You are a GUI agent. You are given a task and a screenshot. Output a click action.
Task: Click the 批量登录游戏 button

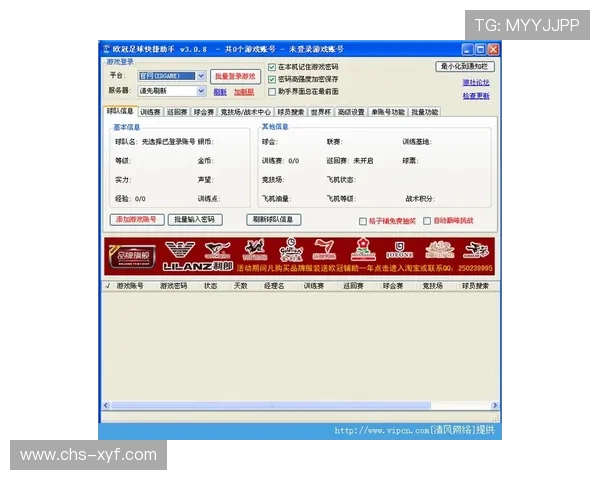point(236,76)
